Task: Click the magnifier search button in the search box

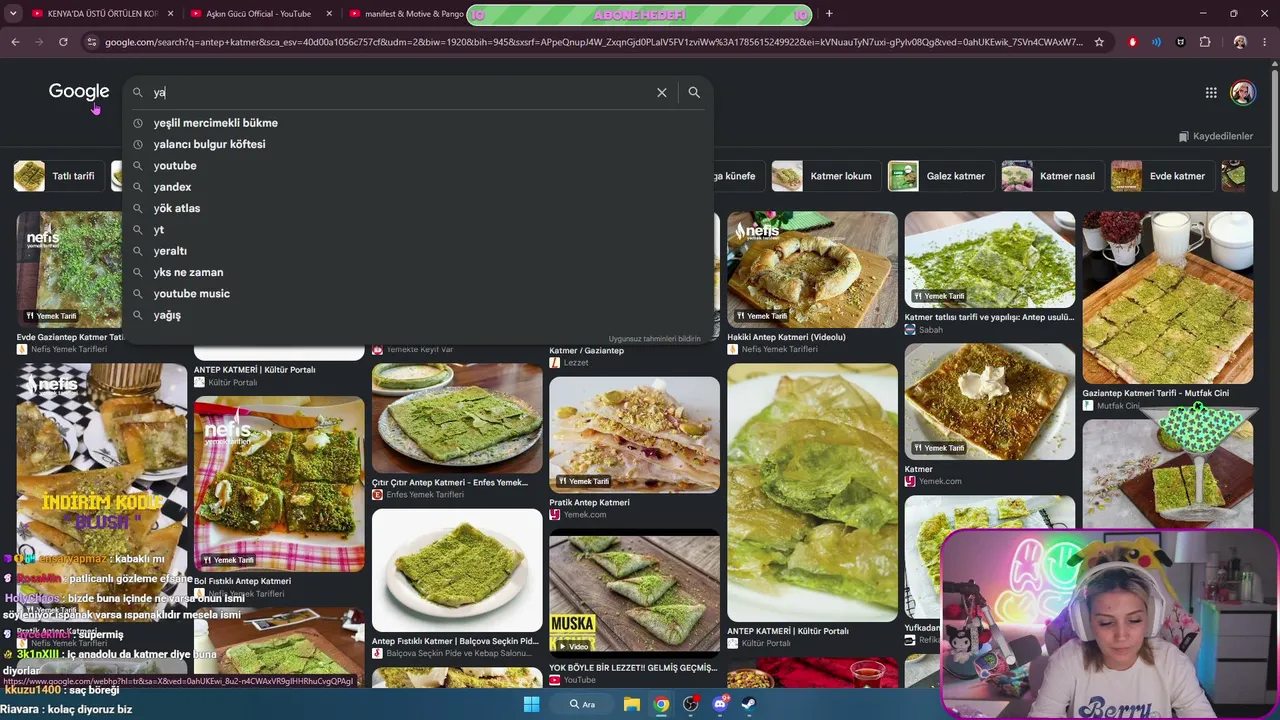Action: (694, 92)
